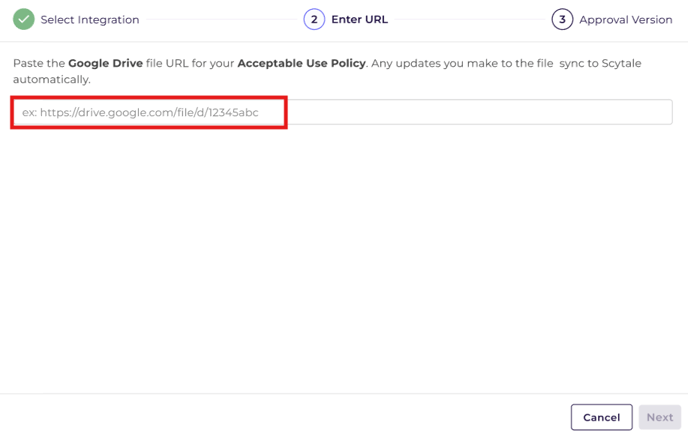Image resolution: width=688 pixels, height=437 pixels.
Task: Select the step 2 circle indicator
Action: pos(314,19)
